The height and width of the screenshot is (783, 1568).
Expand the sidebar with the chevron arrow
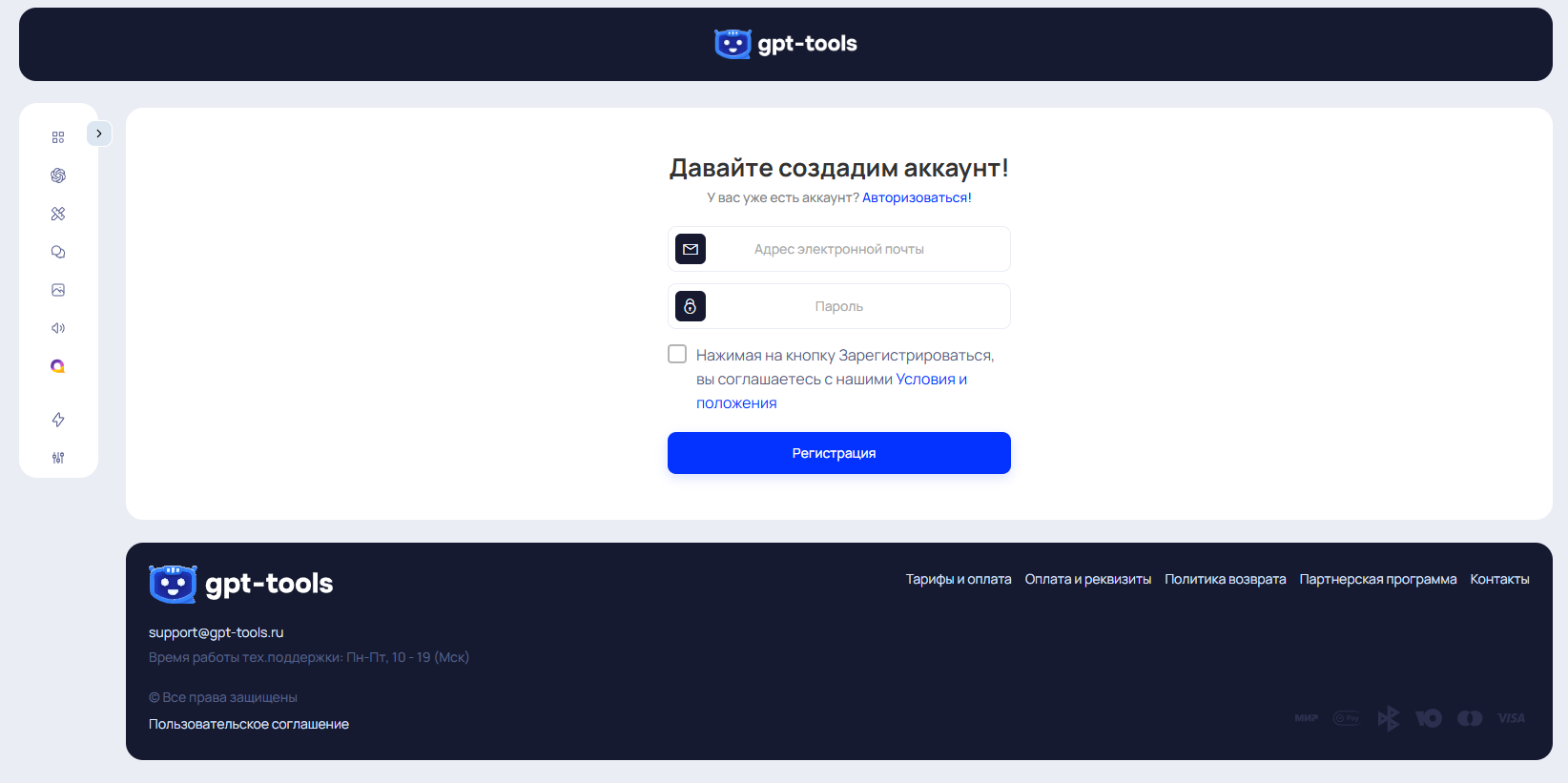coord(99,134)
